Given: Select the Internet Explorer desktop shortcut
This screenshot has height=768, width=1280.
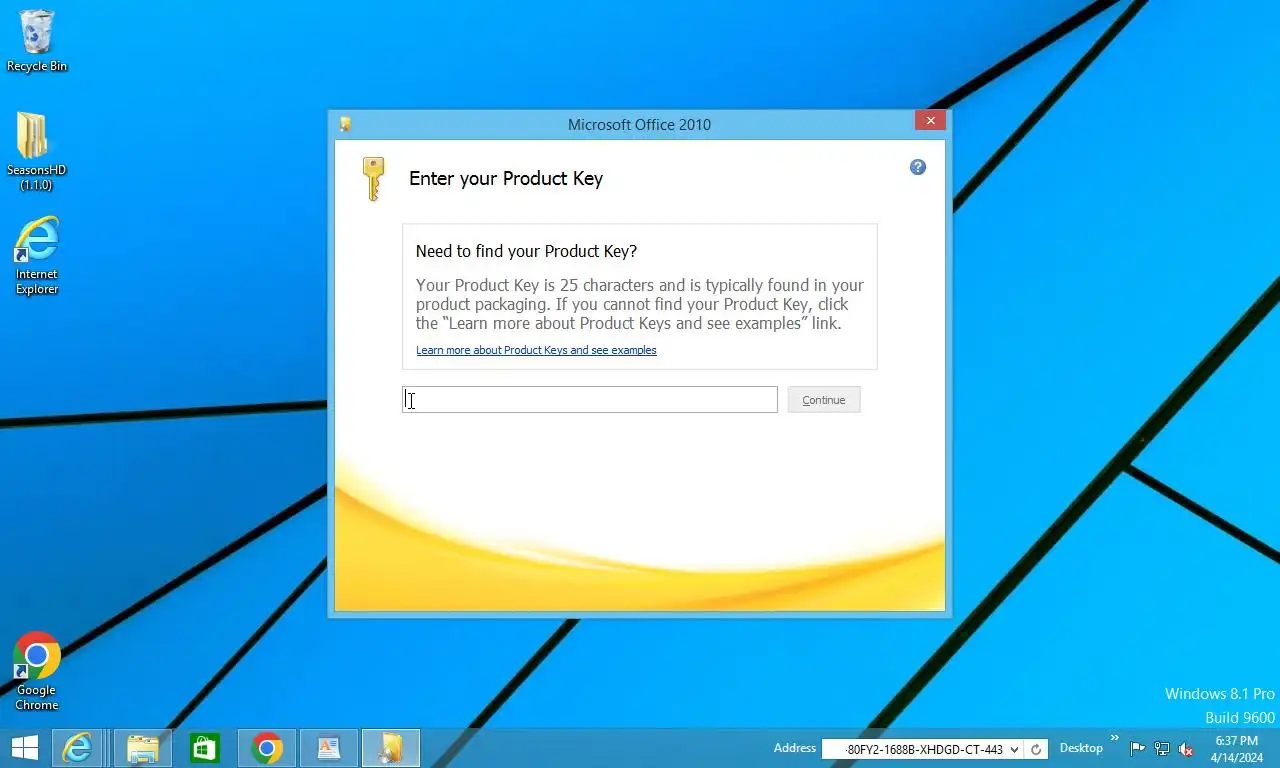Looking at the screenshot, I should point(37,256).
